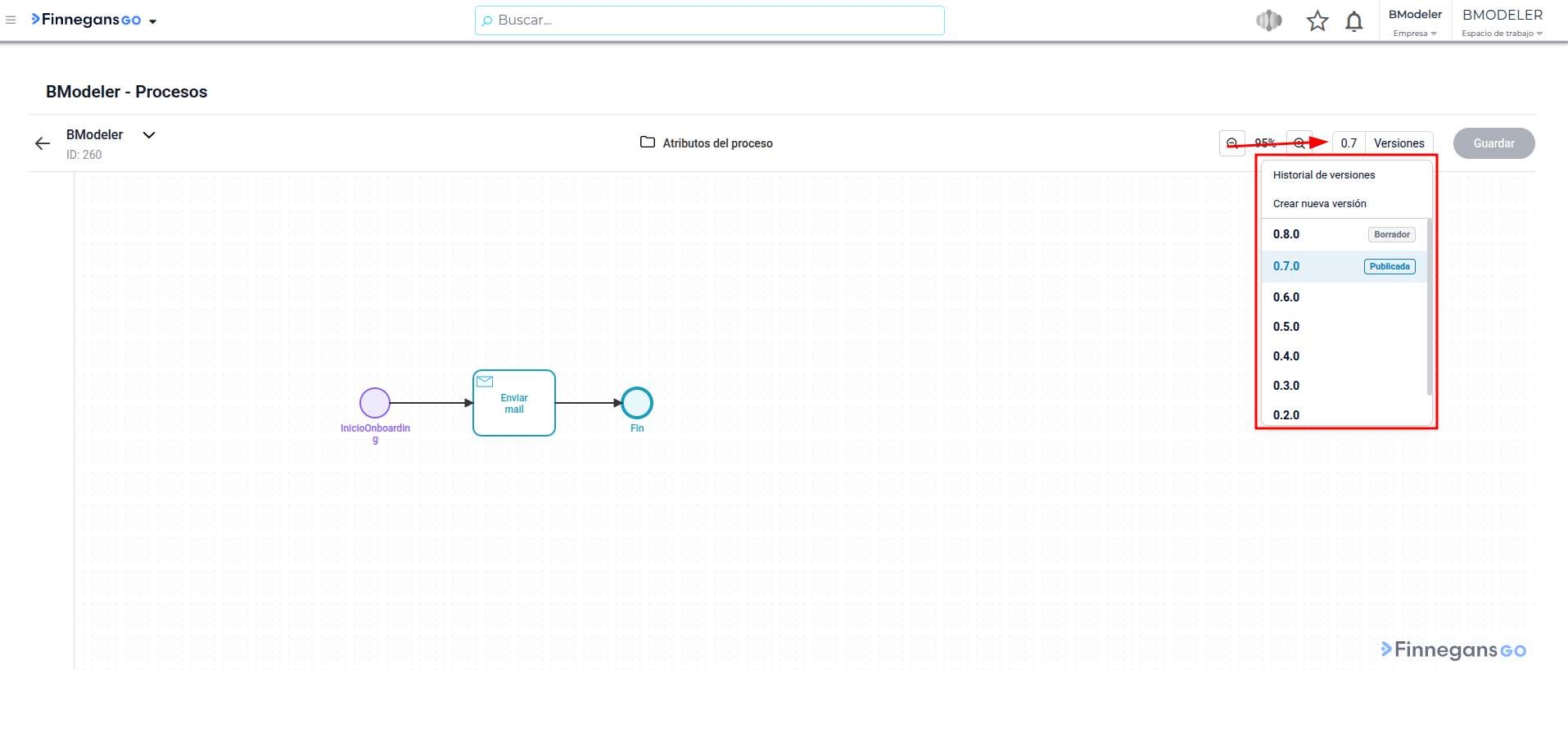Click the Publicada badge
The height and width of the screenshot is (742, 1568).
click(x=1390, y=267)
